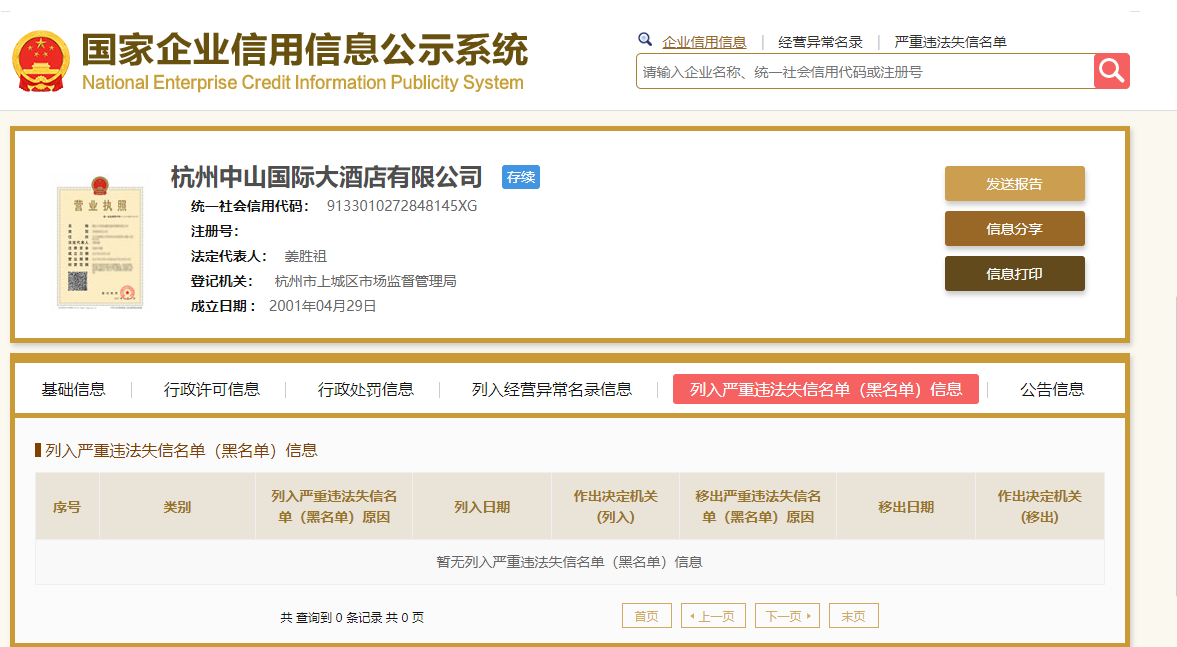
Task: Click the 作出决定机关(移出) column header
Action: pos(1040,507)
